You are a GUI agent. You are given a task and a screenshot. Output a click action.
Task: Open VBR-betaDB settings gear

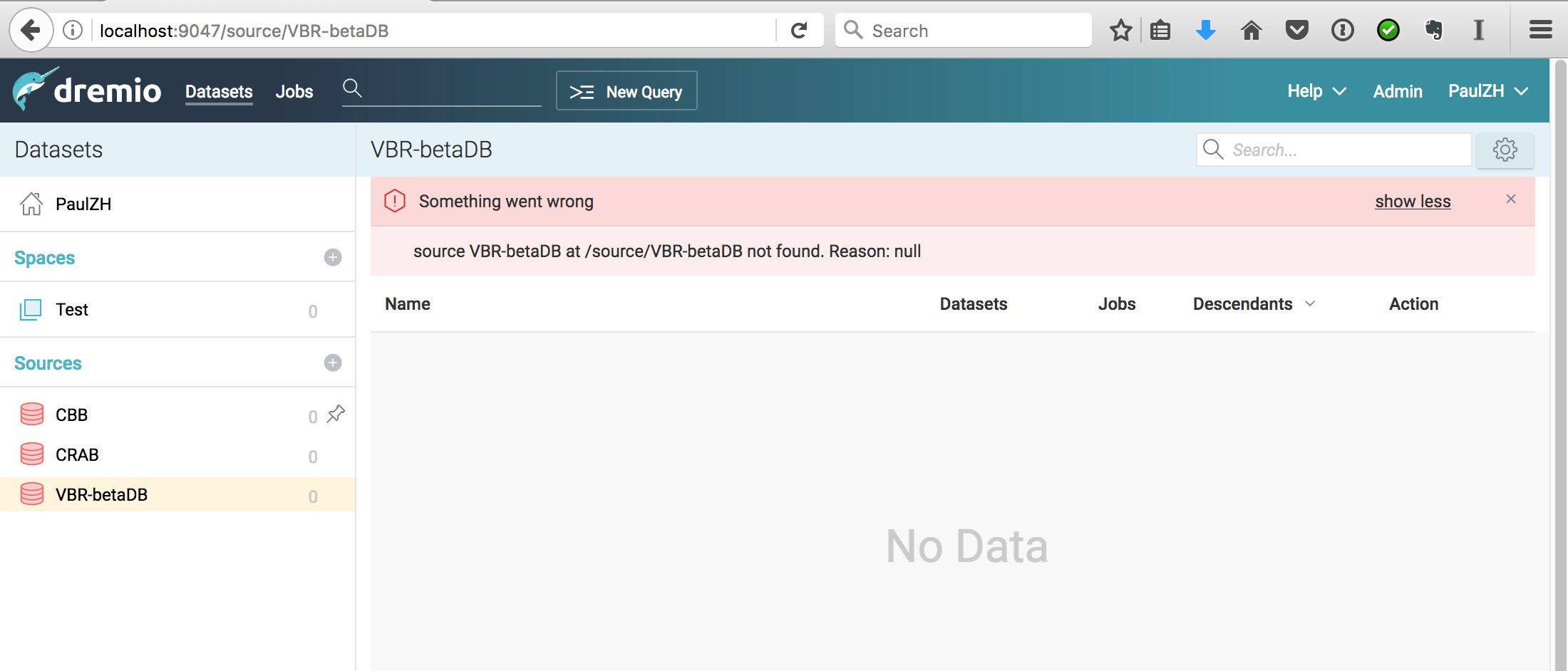click(1505, 150)
